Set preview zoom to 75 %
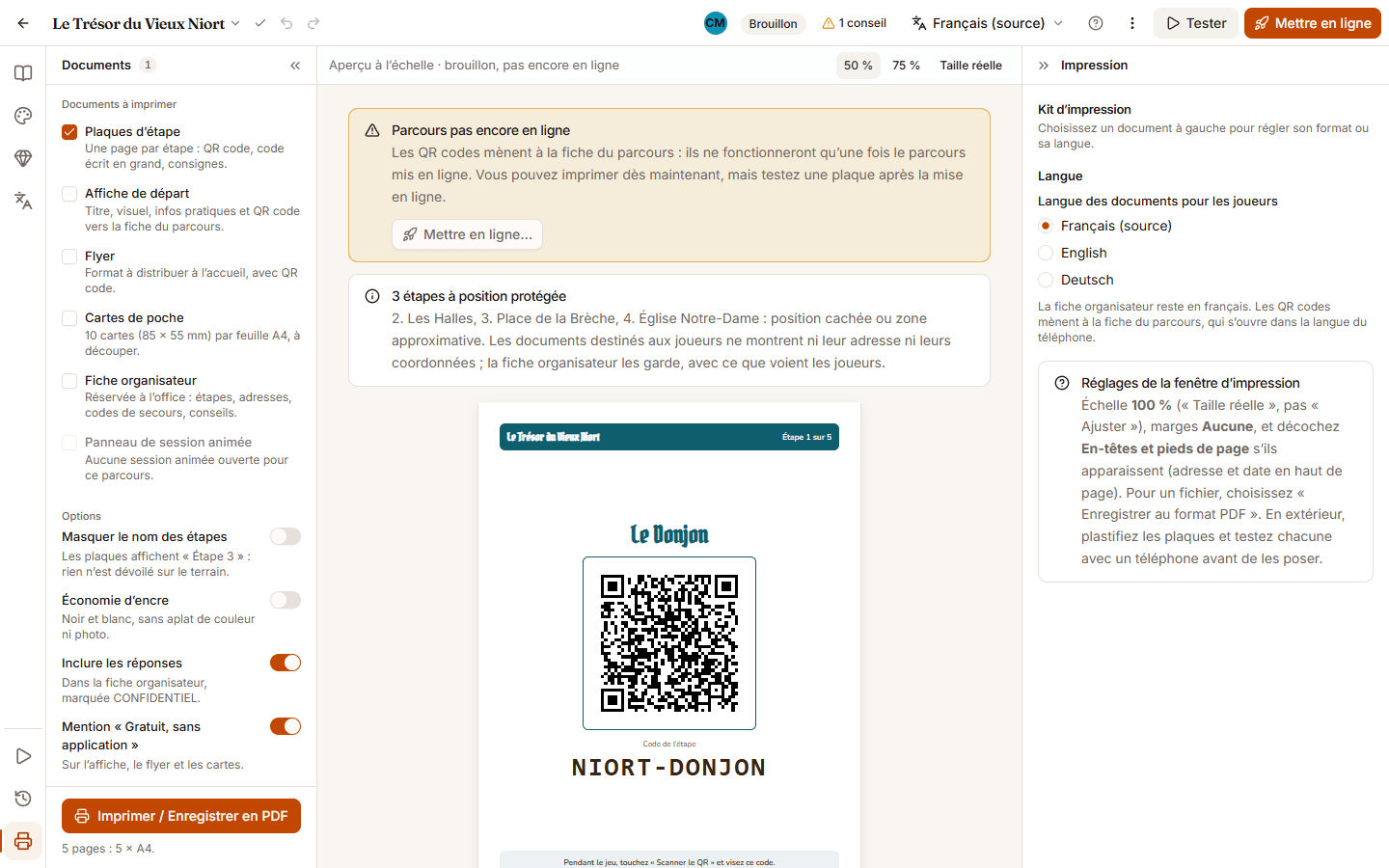The height and width of the screenshot is (868, 1389). (x=906, y=66)
